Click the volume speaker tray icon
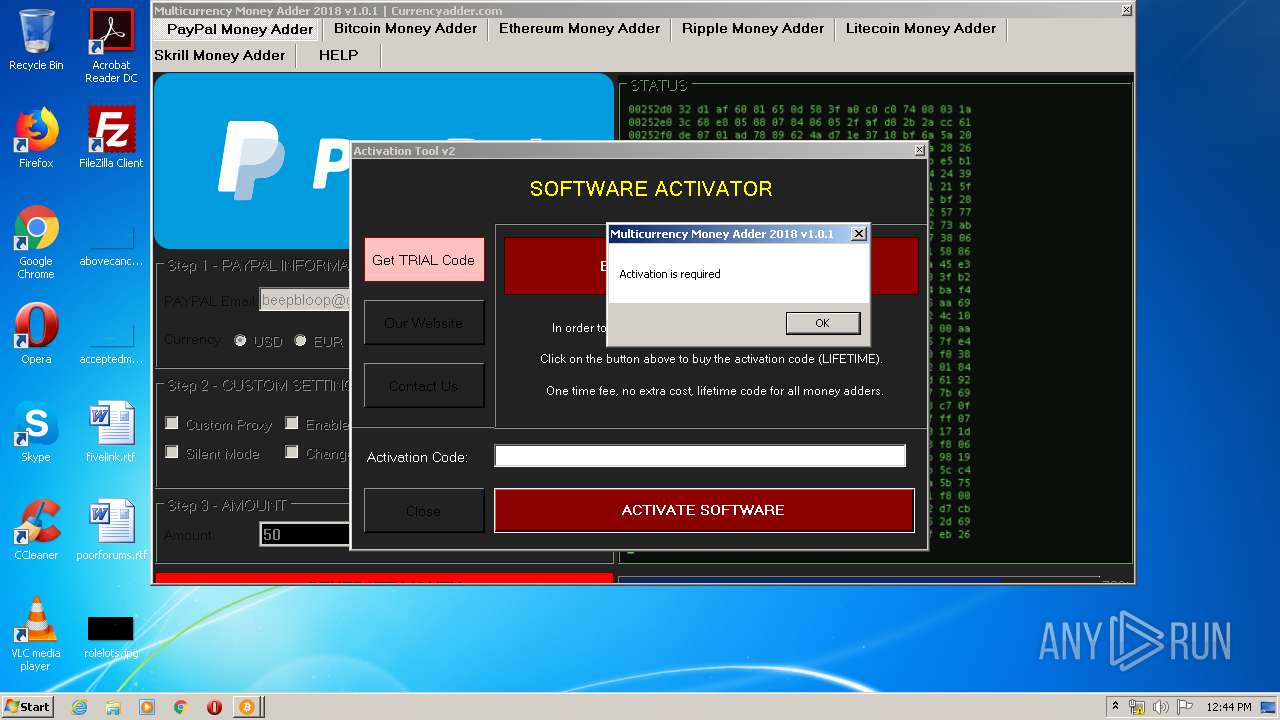The width and height of the screenshot is (1280, 720). point(1161,707)
